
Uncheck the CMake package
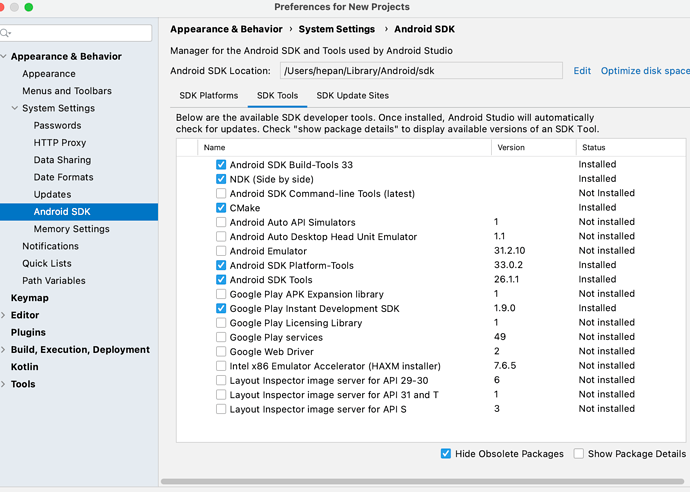tap(221, 208)
